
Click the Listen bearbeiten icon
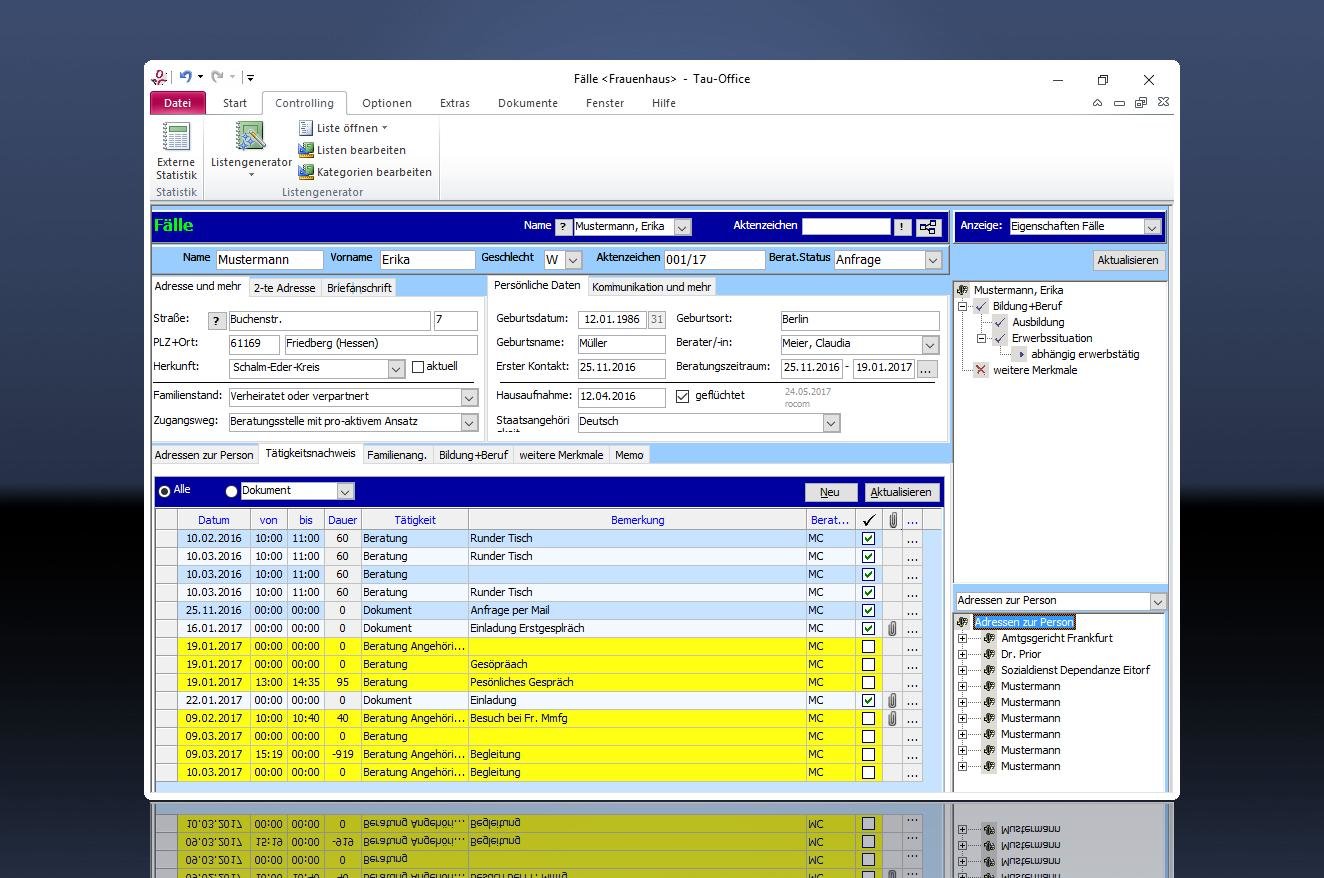pyautogui.click(x=306, y=150)
